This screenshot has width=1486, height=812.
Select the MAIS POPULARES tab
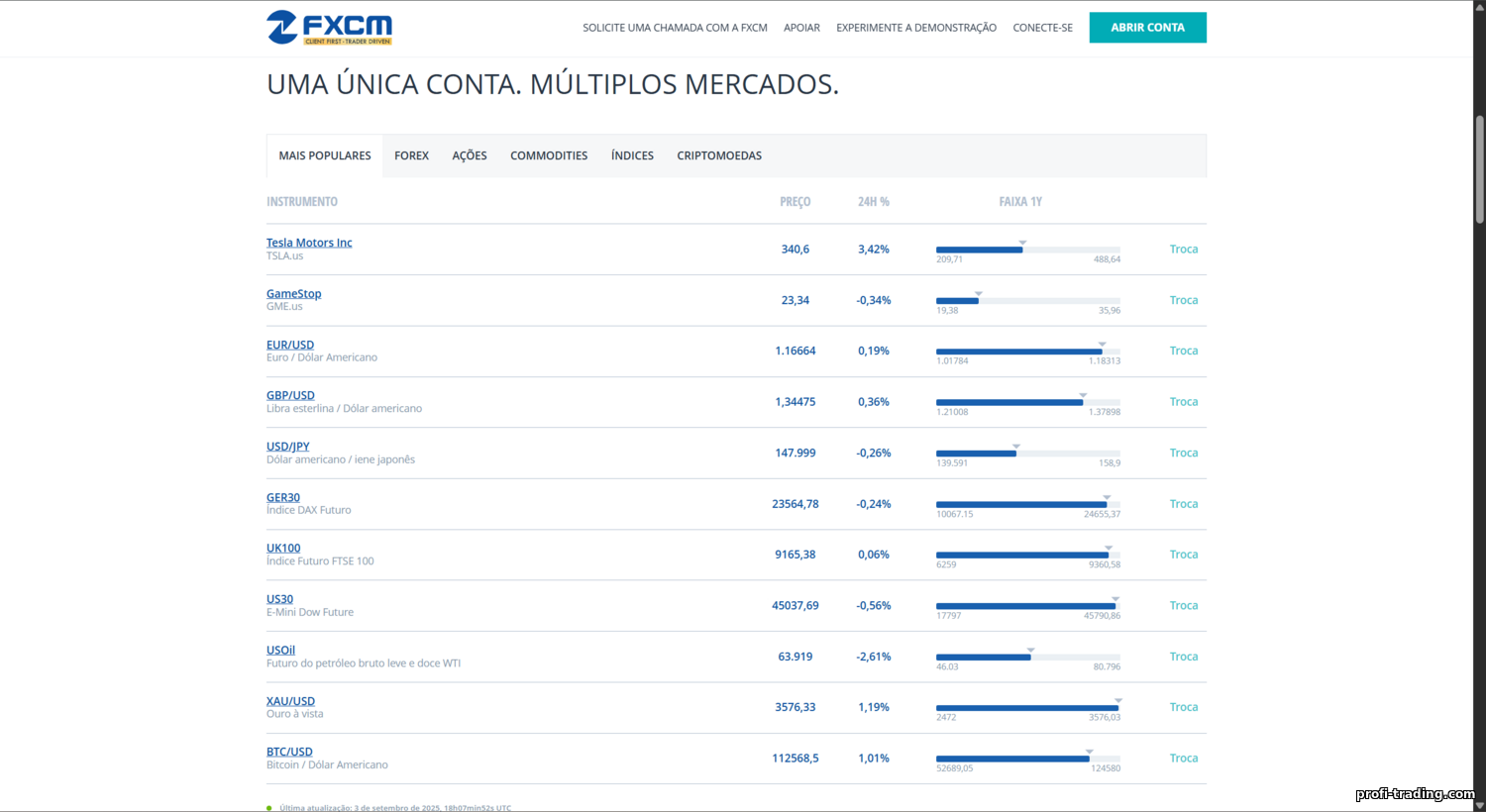325,155
